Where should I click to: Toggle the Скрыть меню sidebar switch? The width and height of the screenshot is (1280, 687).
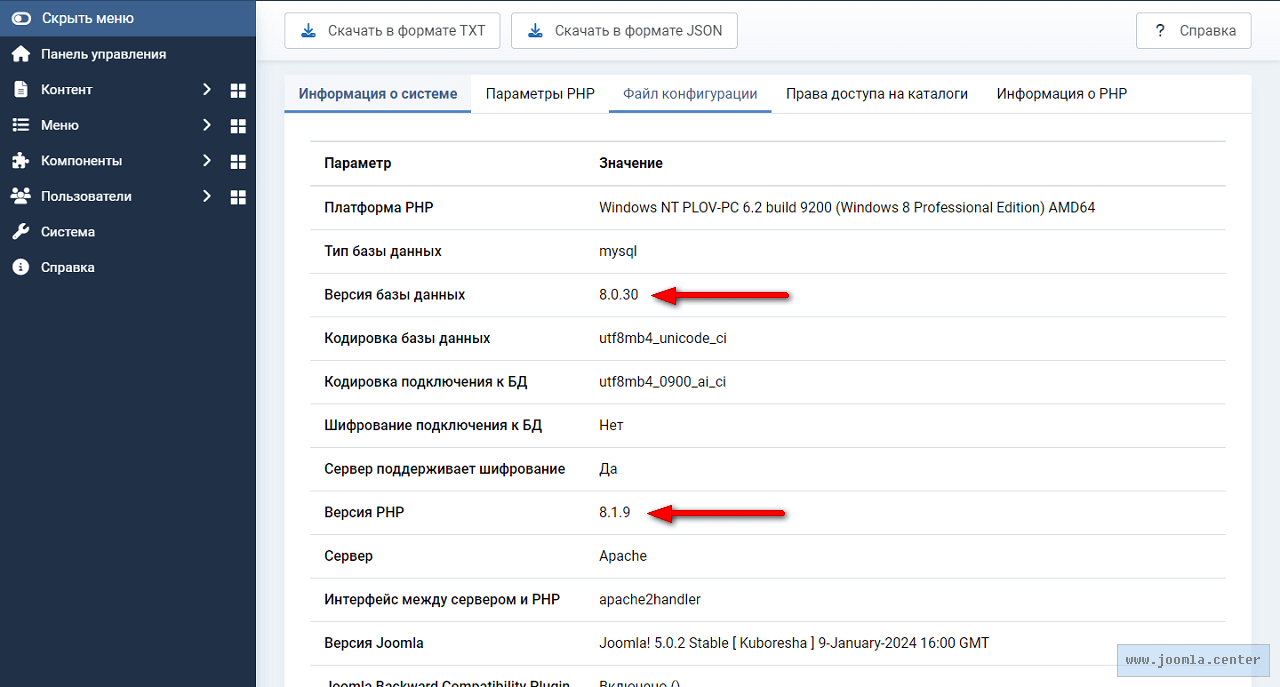[21, 18]
